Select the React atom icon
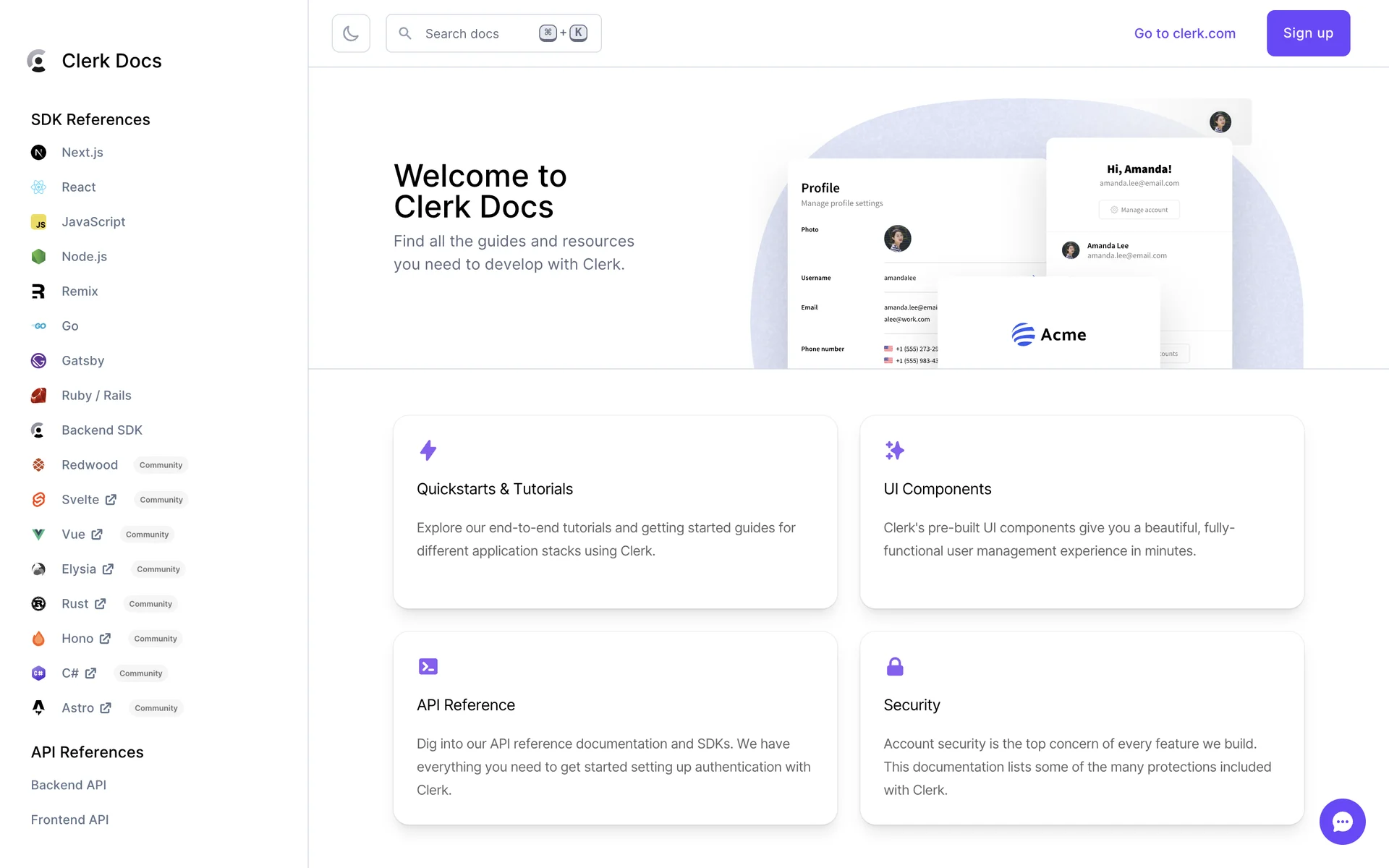 (x=38, y=187)
